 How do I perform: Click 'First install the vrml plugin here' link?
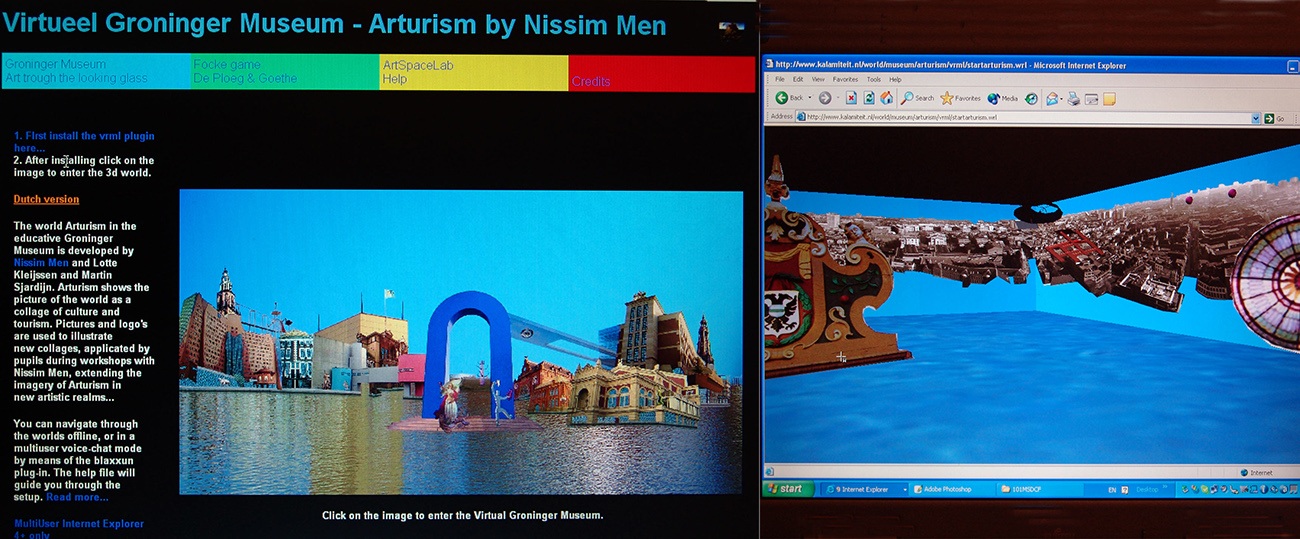(x=84, y=142)
